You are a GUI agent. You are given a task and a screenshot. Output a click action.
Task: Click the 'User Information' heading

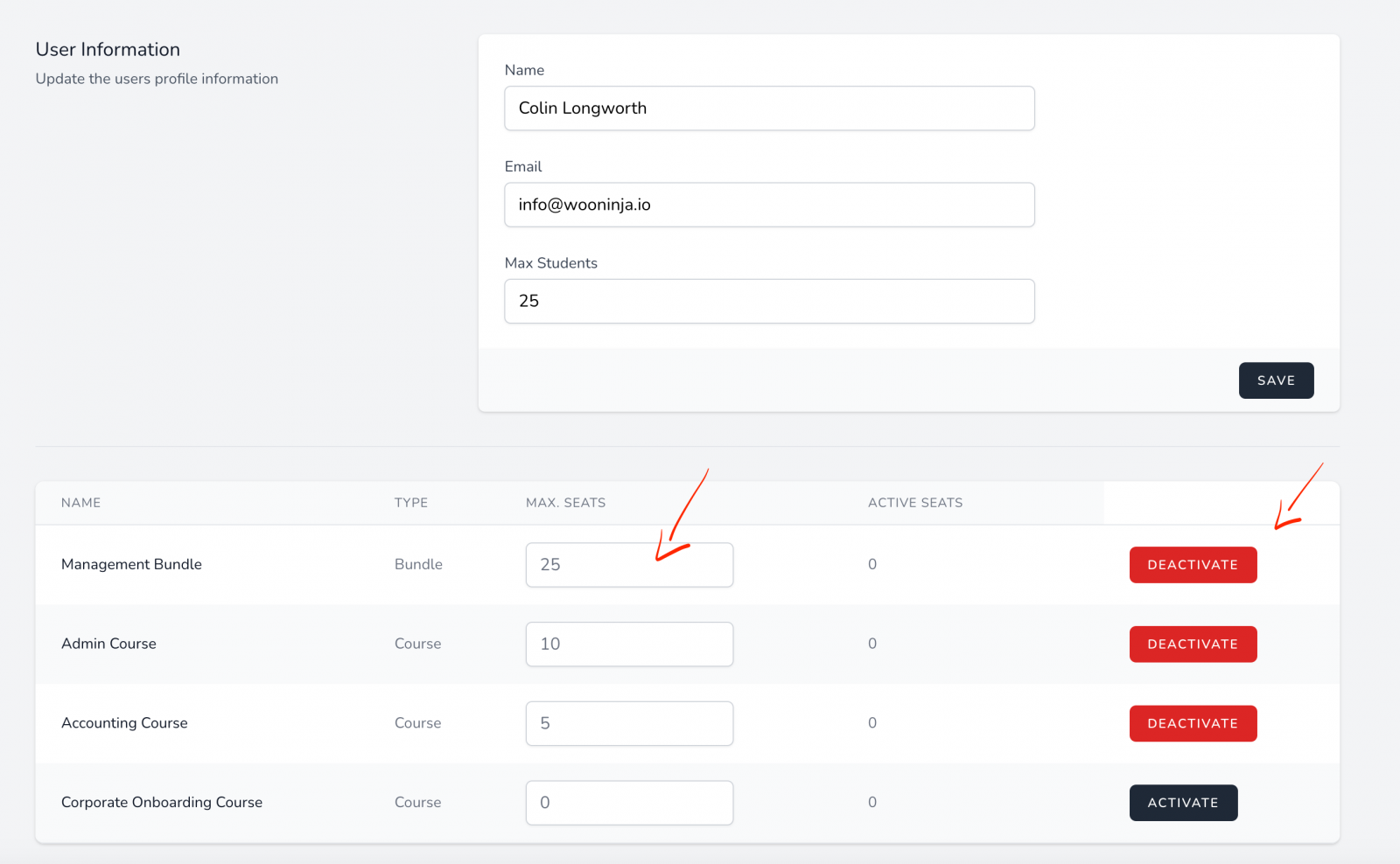(108, 50)
